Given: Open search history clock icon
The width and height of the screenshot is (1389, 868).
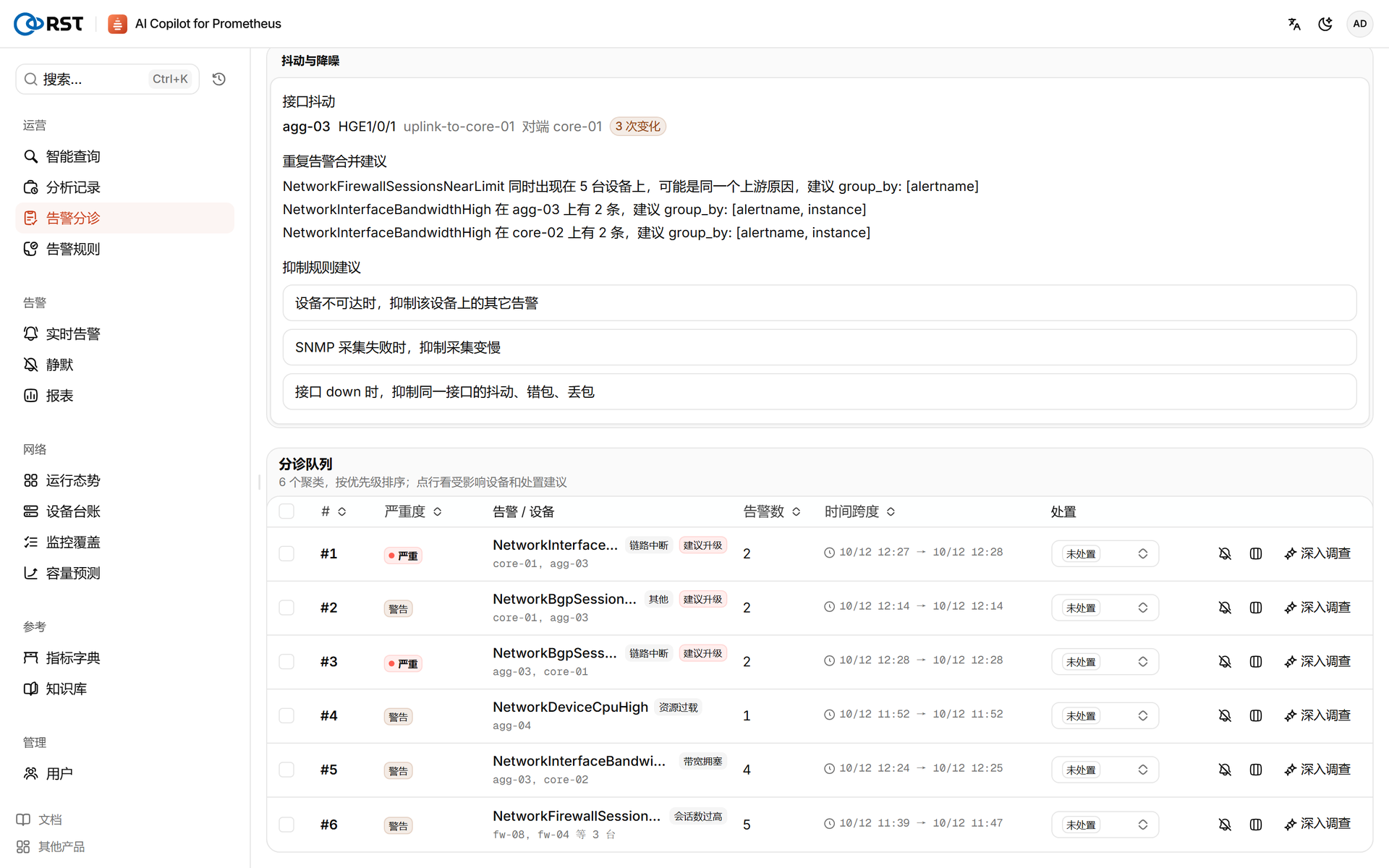Looking at the screenshot, I should tap(219, 79).
